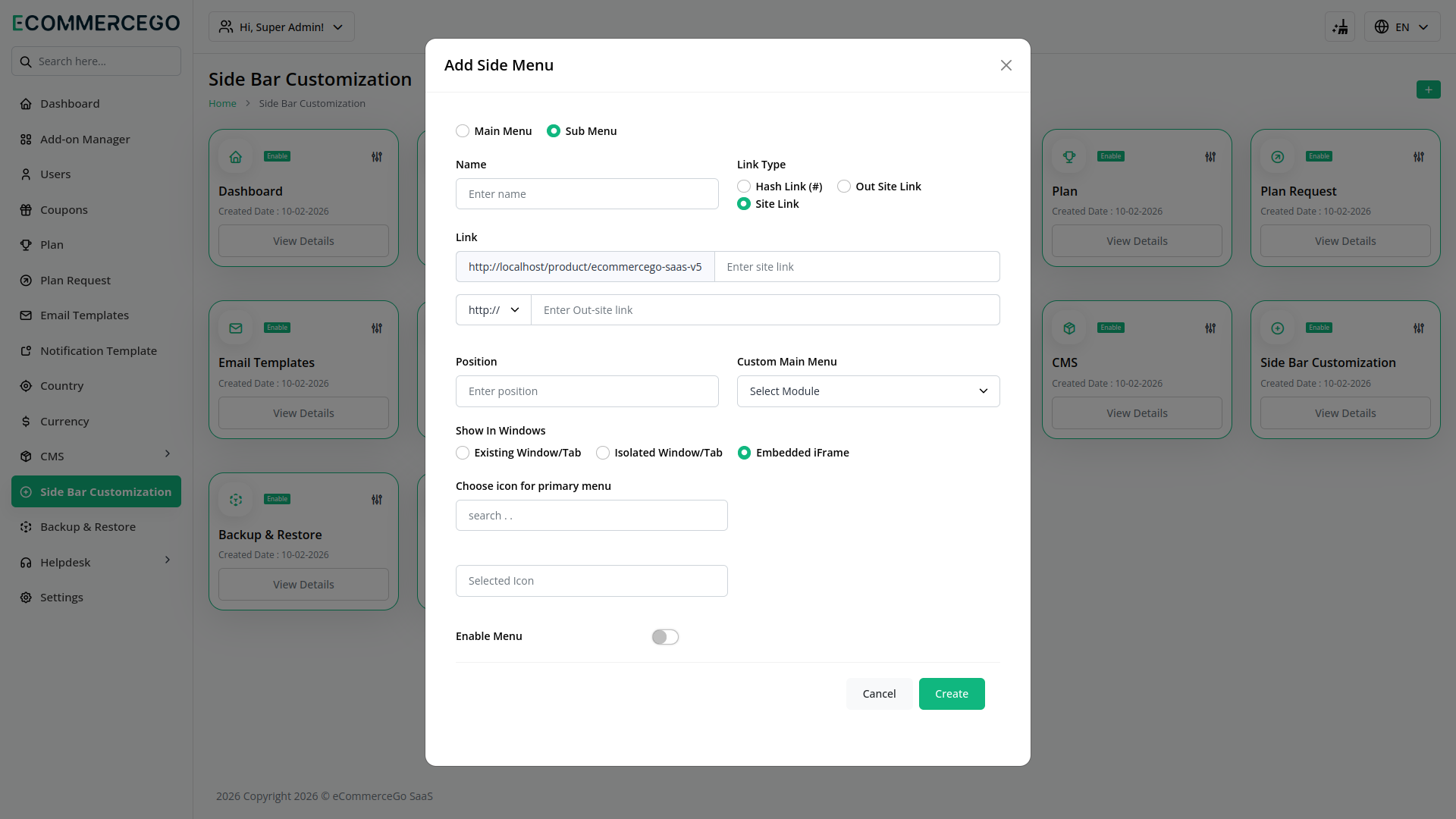Click the CMS box icon in sidebar
The width and height of the screenshot is (1456, 819).
tap(26, 457)
